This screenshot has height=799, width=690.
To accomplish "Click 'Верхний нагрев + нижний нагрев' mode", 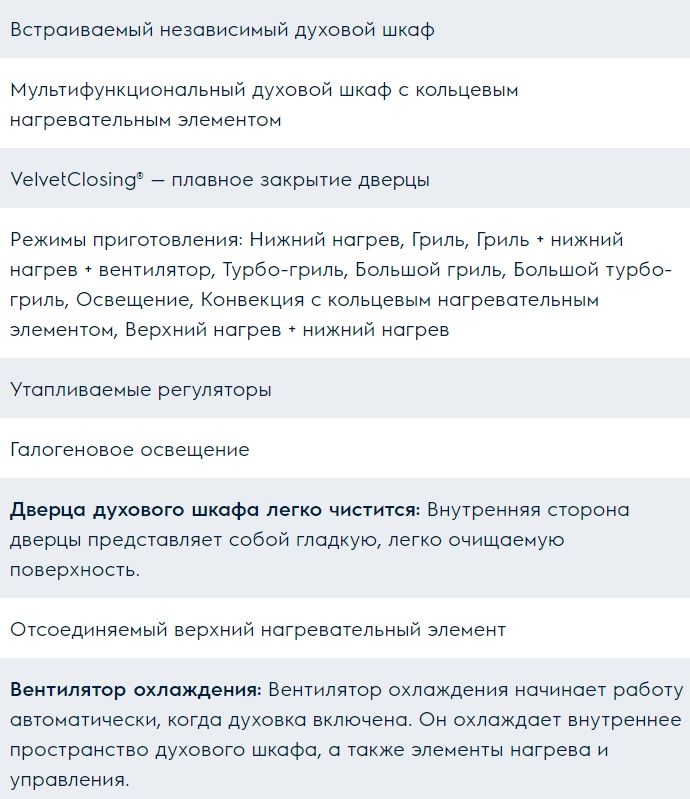I will (x=287, y=330).
